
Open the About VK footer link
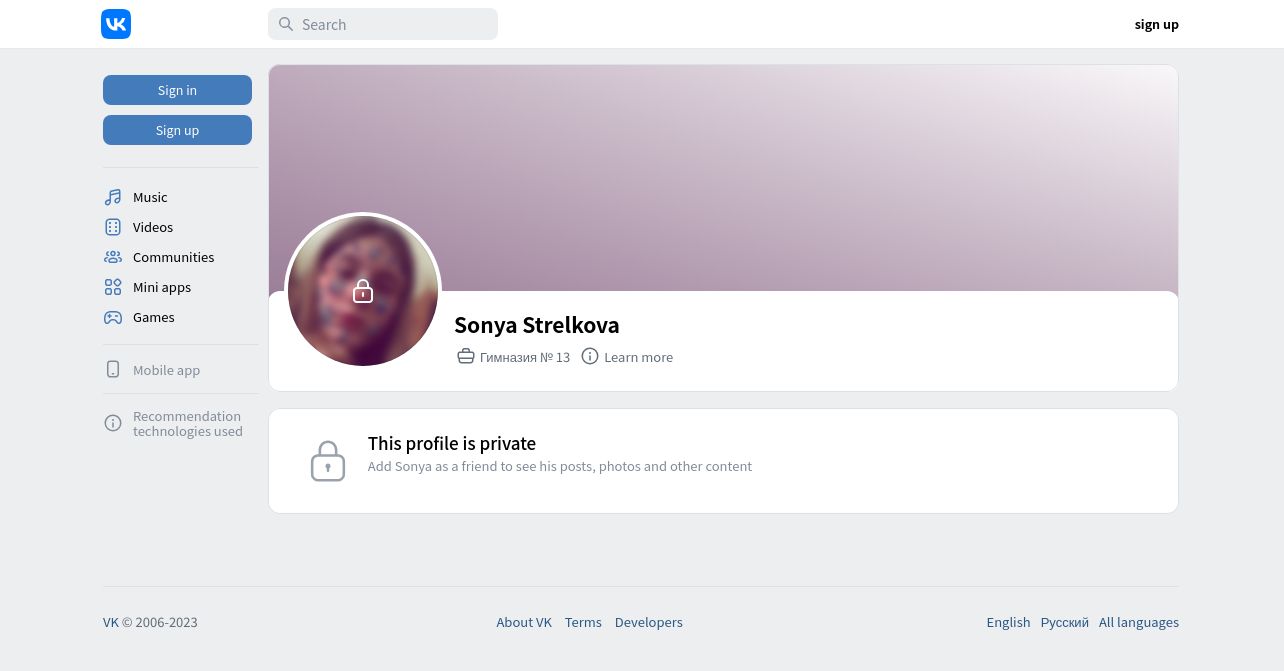coord(524,622)
